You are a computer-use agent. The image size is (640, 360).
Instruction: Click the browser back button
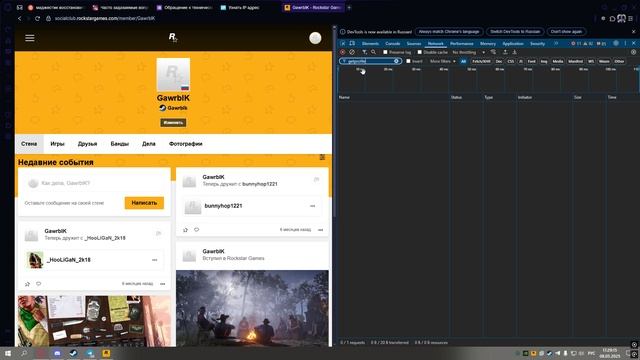19,18
